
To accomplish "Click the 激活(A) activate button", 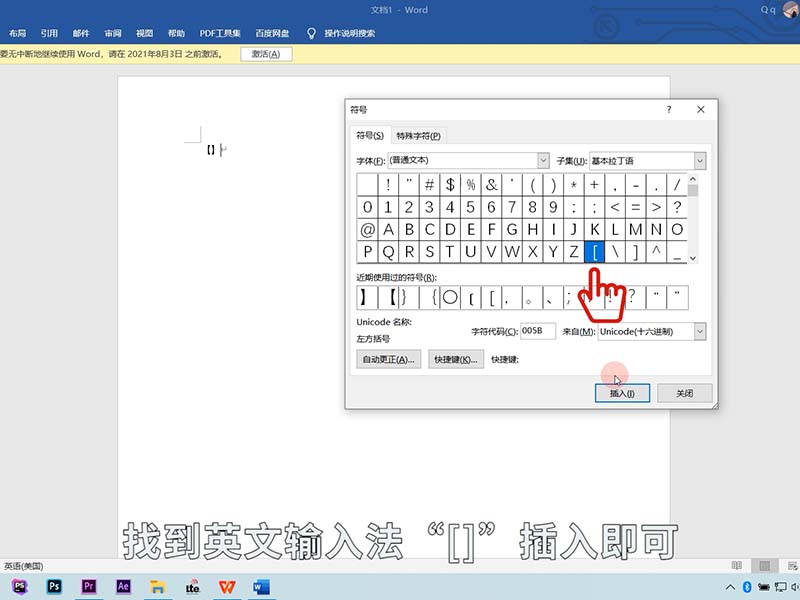I will click(x=266, y=54).
